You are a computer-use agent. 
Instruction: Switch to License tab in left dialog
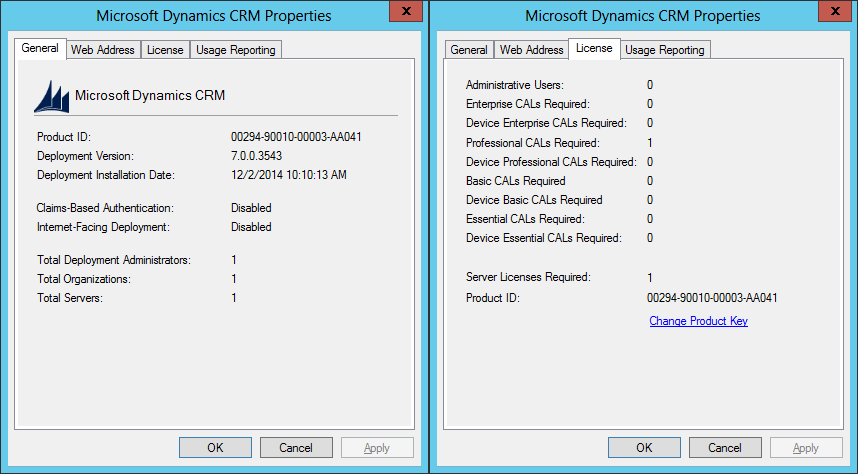click(165, 50)
